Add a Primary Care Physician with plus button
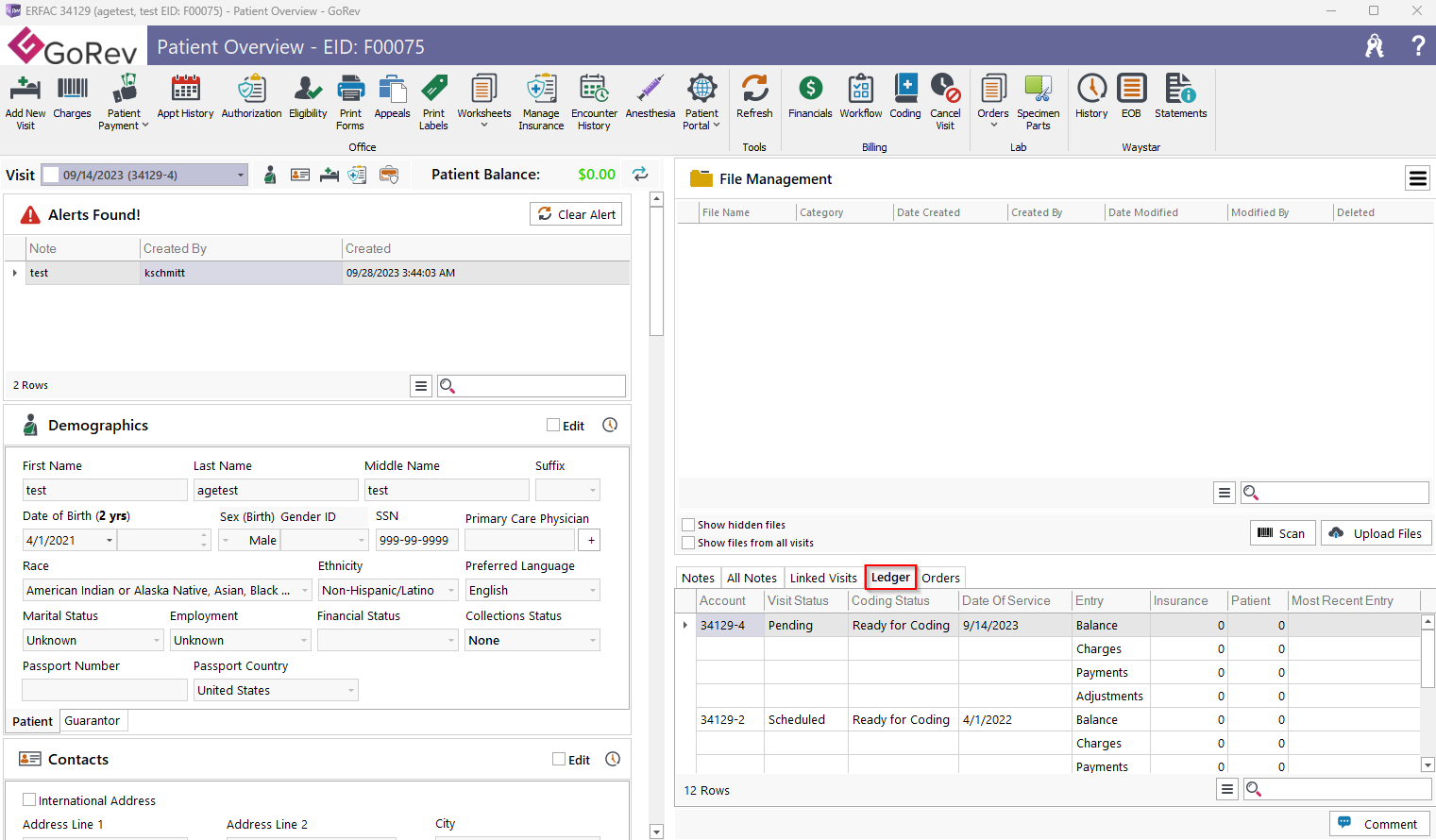 coord(591,540)
